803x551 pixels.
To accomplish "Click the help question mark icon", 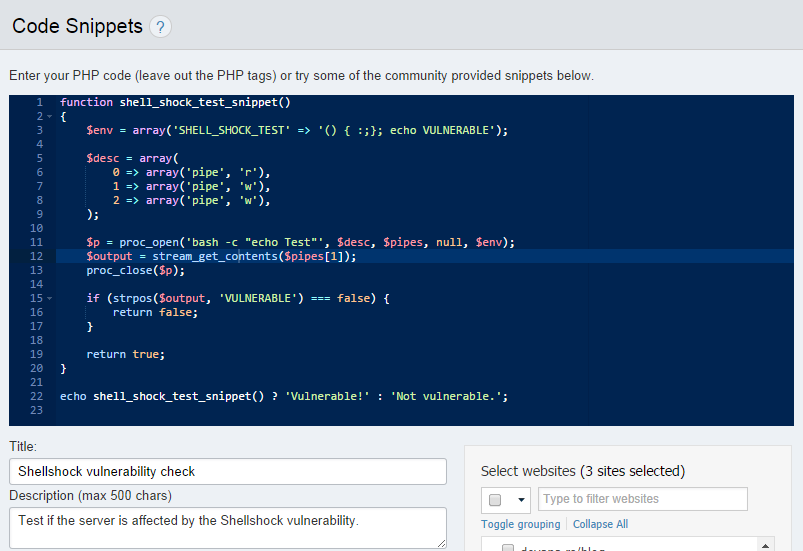I will (x=160, y=28).
